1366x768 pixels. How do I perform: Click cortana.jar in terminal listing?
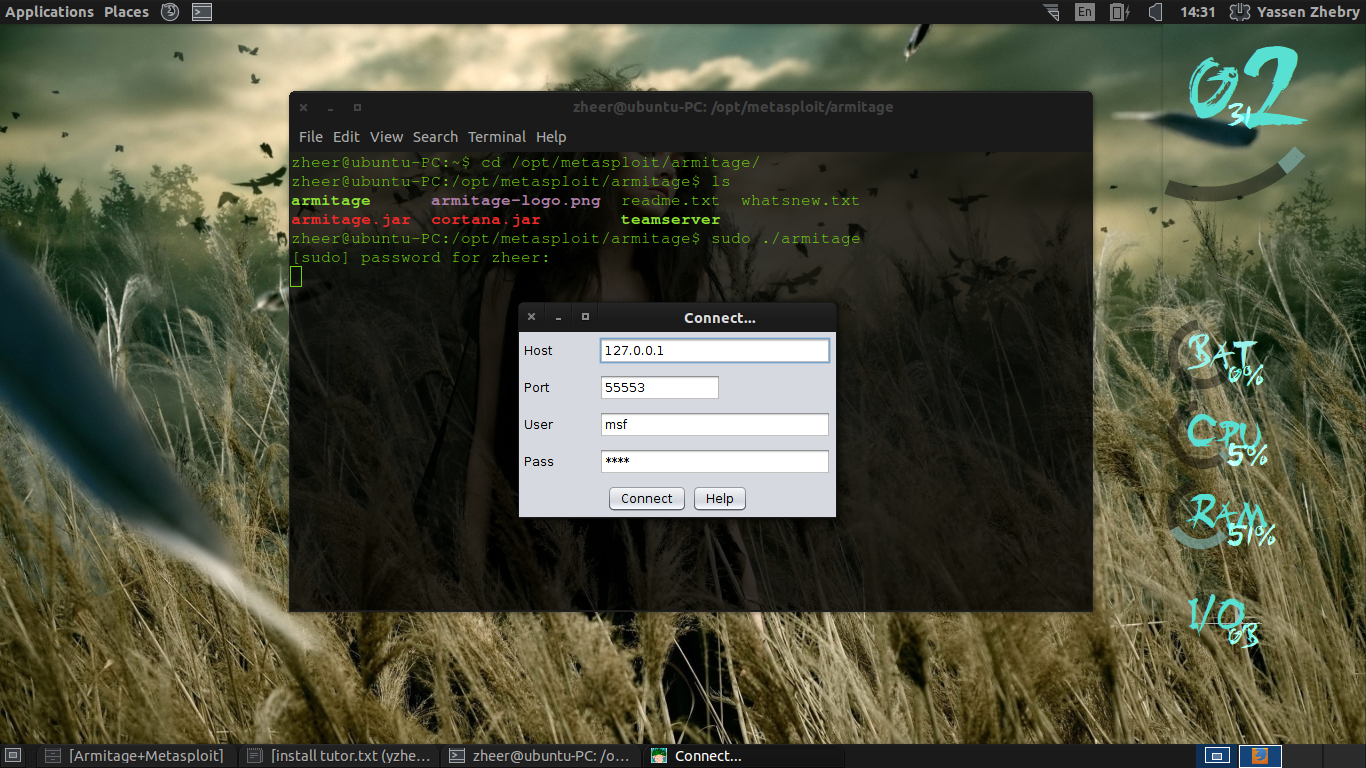pyautogui.click(x=486, y=220)
